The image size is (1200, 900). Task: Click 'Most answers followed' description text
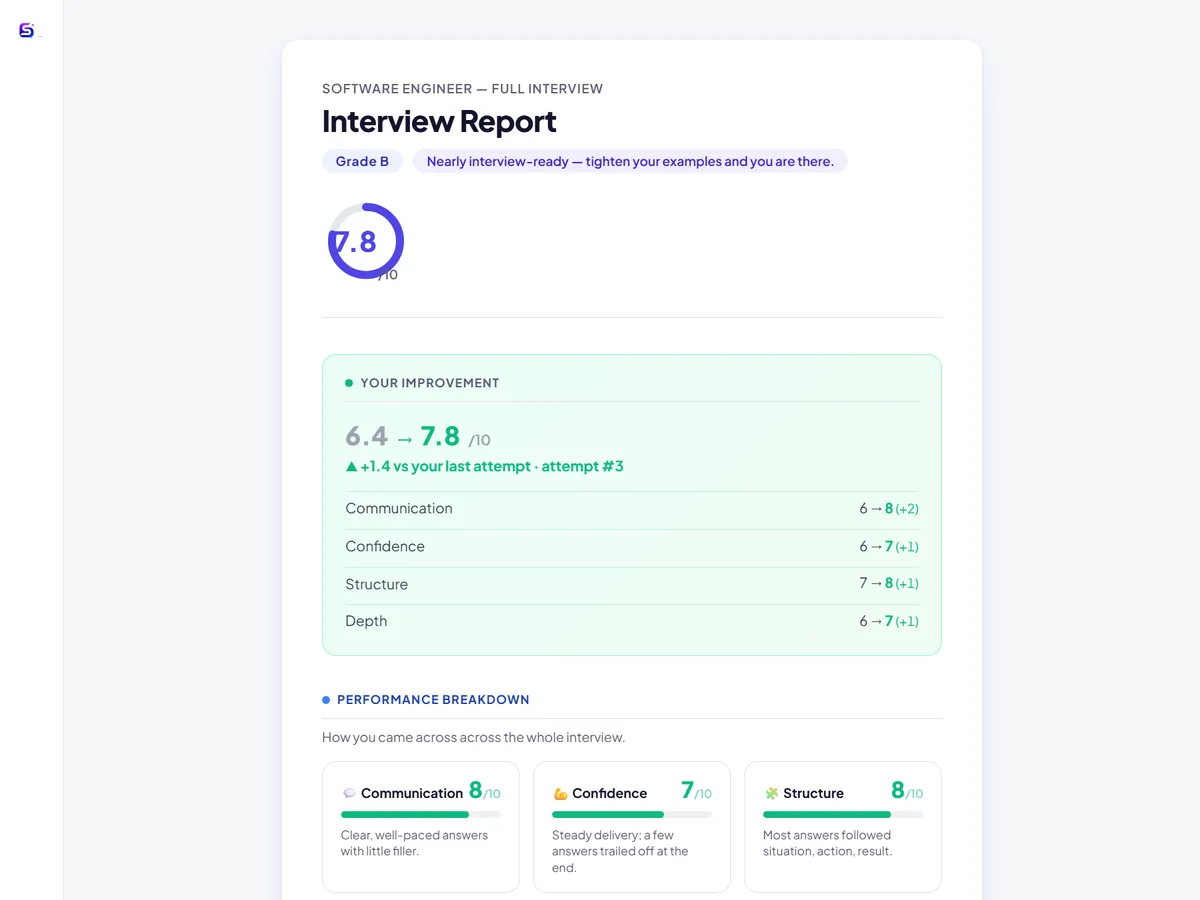pos(827,843)
